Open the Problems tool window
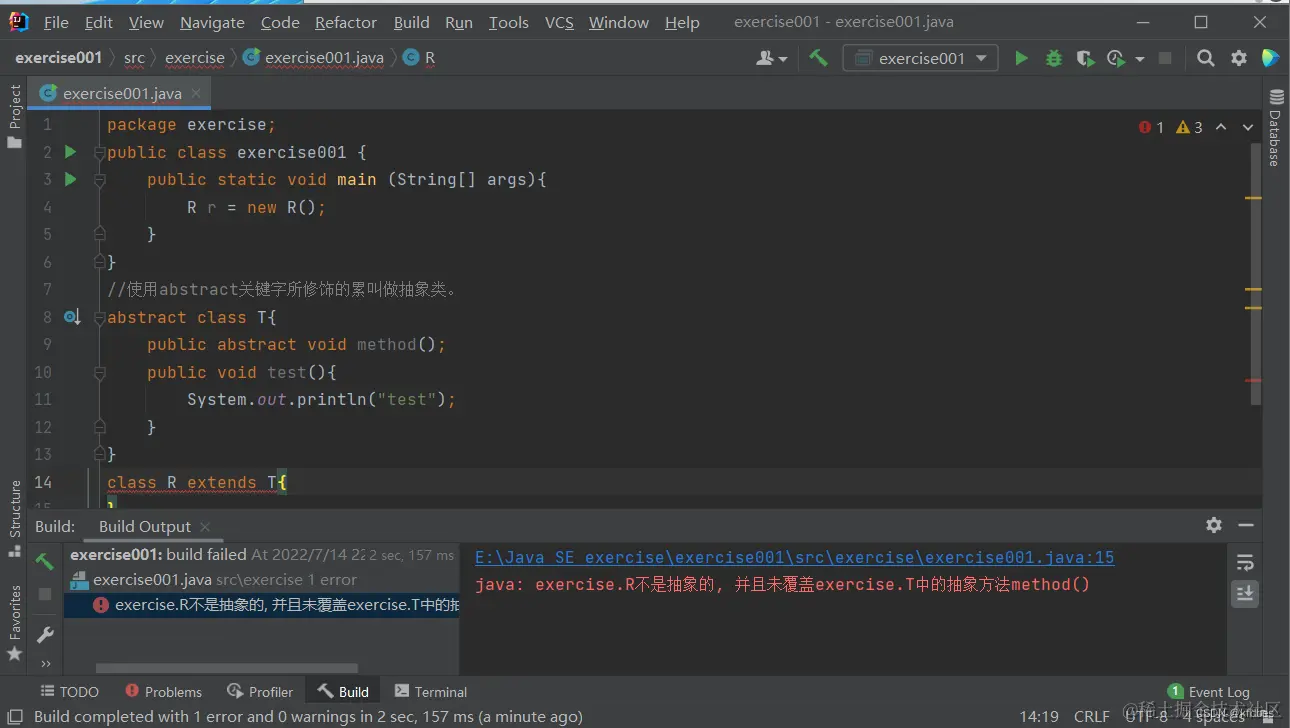1290x728 pixels. tap(163, 691)
